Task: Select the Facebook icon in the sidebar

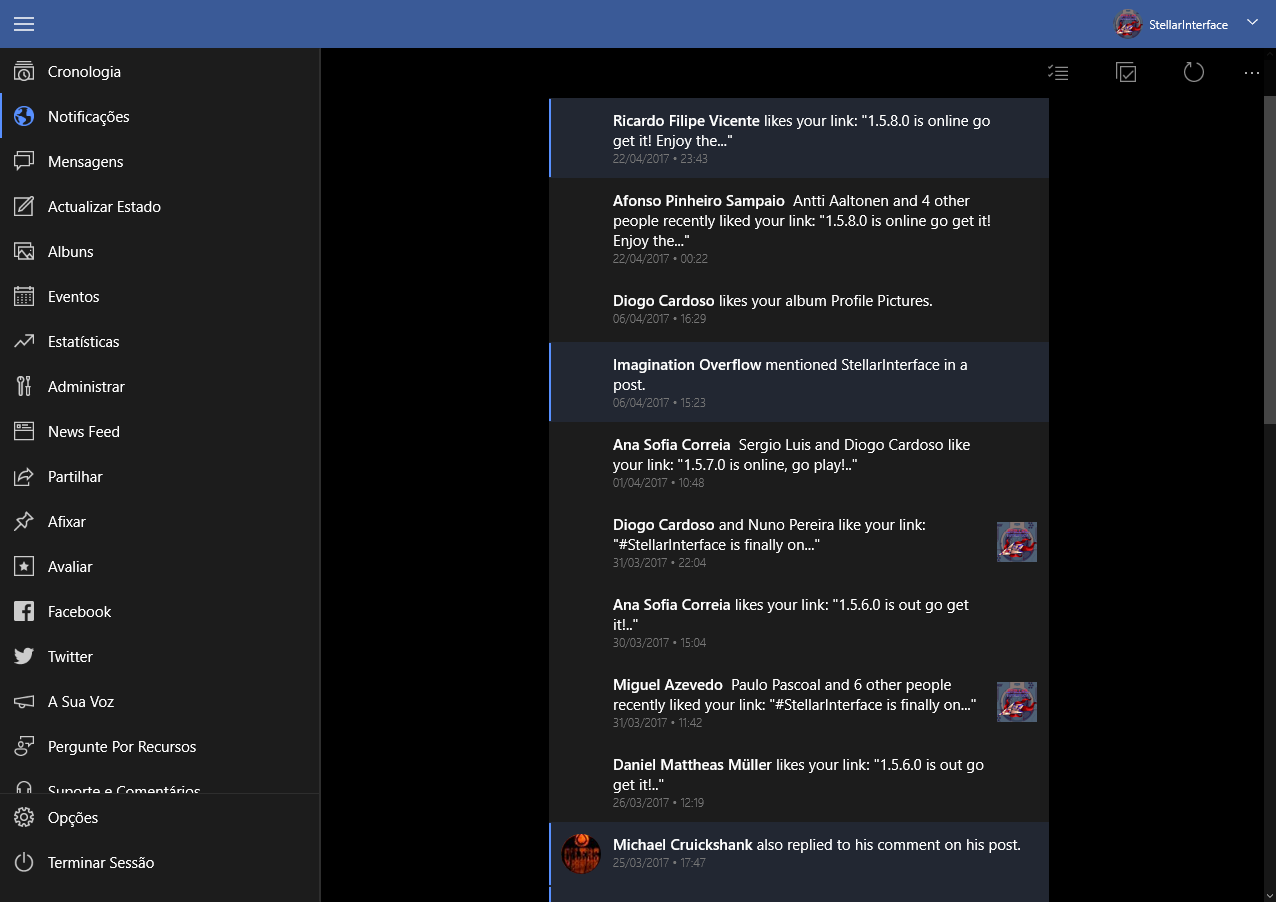Action: [23, 611]
